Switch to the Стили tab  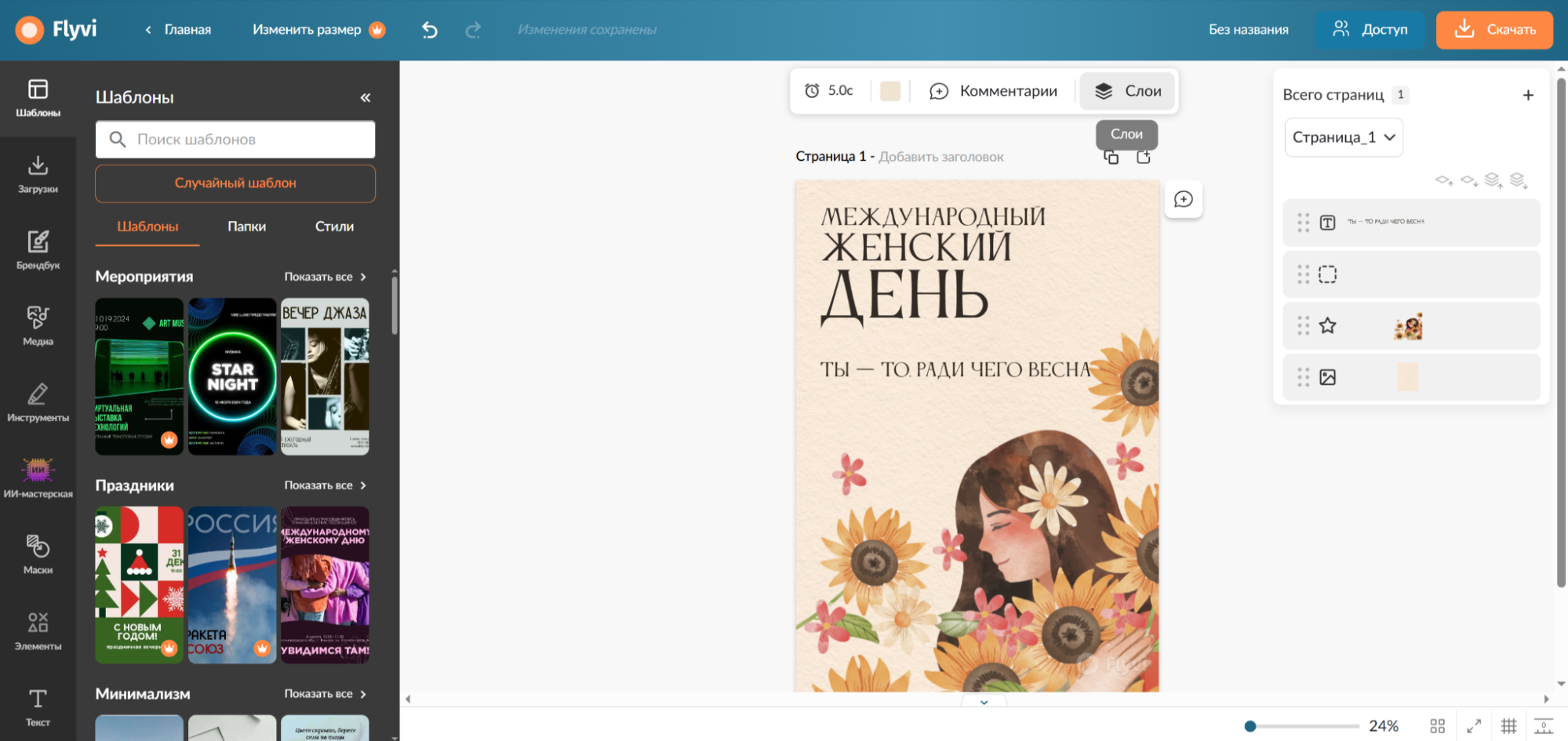coord(334,227)
